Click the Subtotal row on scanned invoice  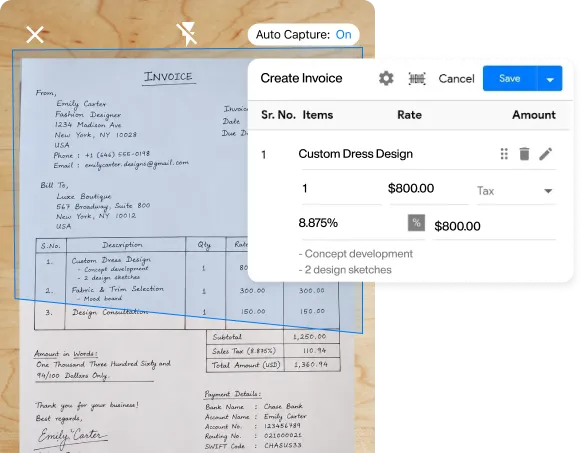pyautogui.click(x=273, y=337)
